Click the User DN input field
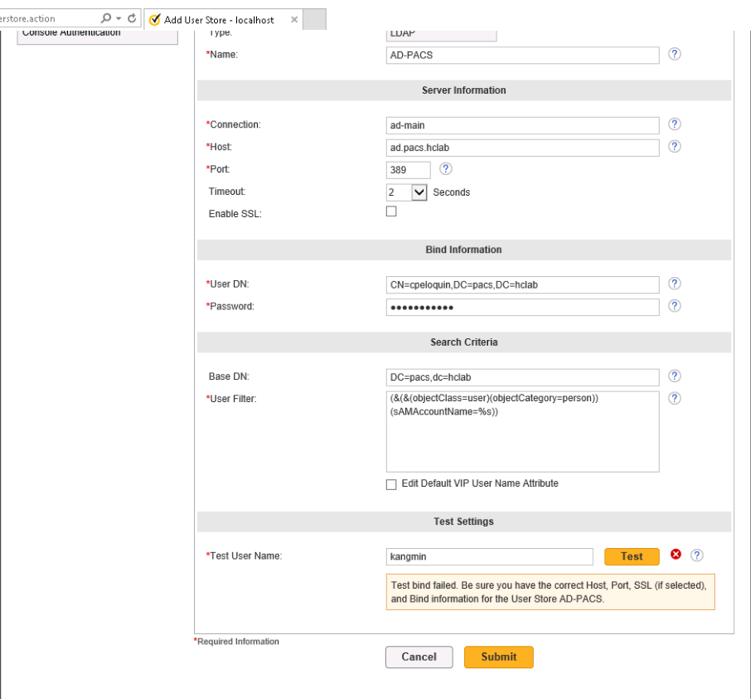This screenshot has height=699, width=751. (x=523, y=285)
